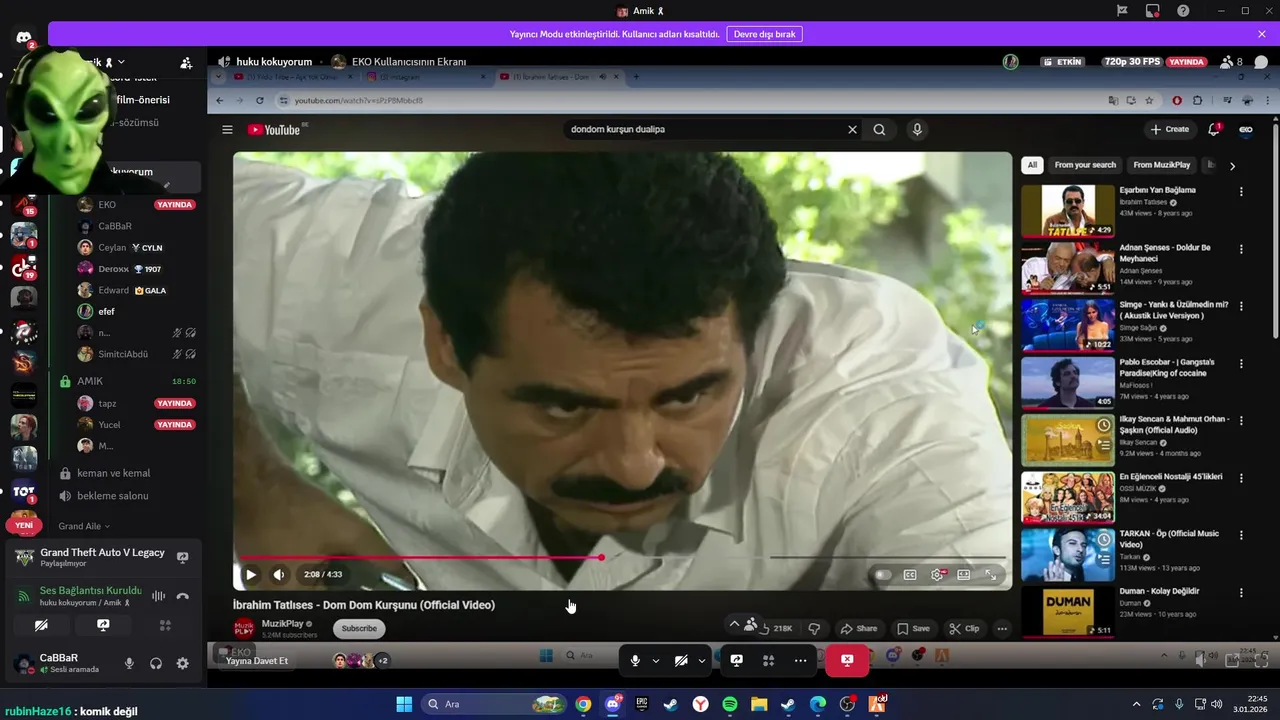The width and height of the screenshot is (1280, 720).
Task: Stream Grand Theft Auto V Legacy
Action: tap(182, 557)
